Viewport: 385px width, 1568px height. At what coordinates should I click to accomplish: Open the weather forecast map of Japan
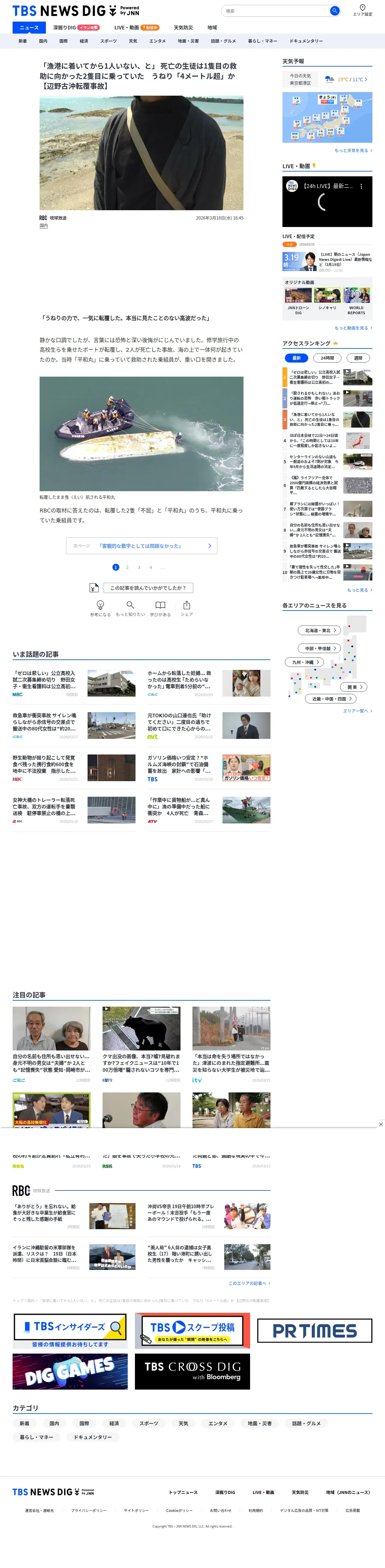point(327,118)
